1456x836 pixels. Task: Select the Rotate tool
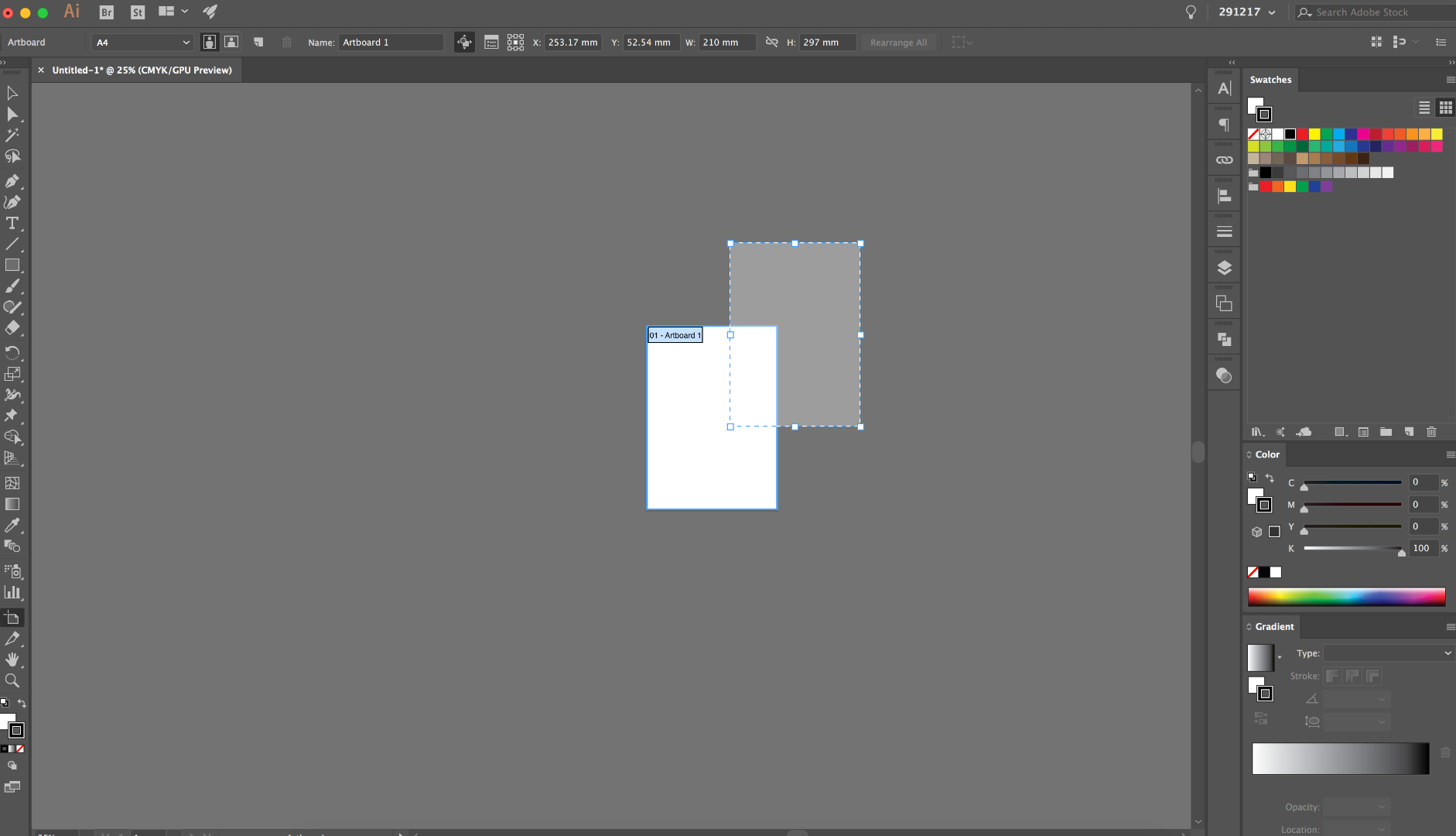(x=12, y=353)
